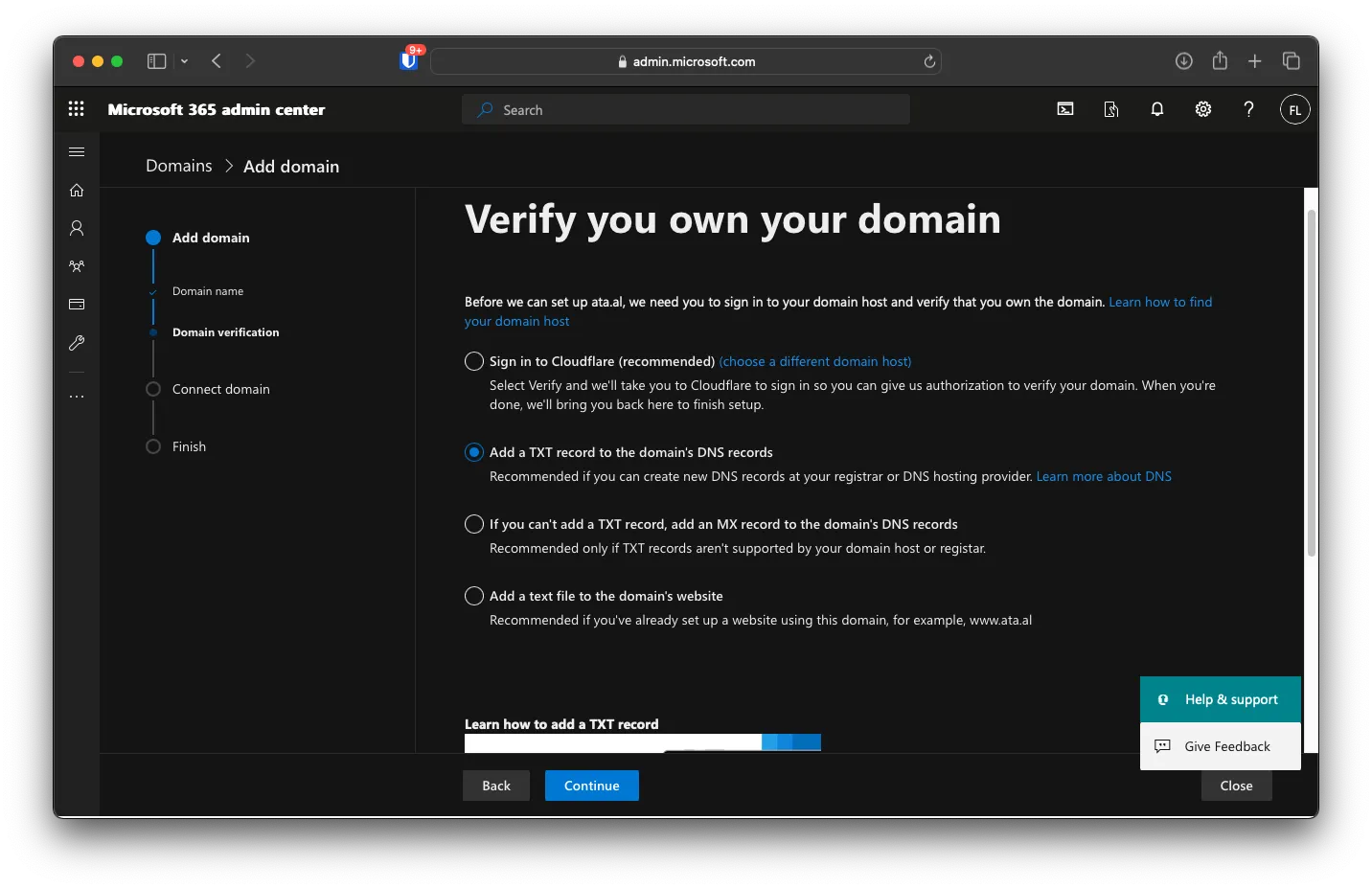Click in the admin center Search field
Screen dimensions: 1372x889
pos(686,109)
